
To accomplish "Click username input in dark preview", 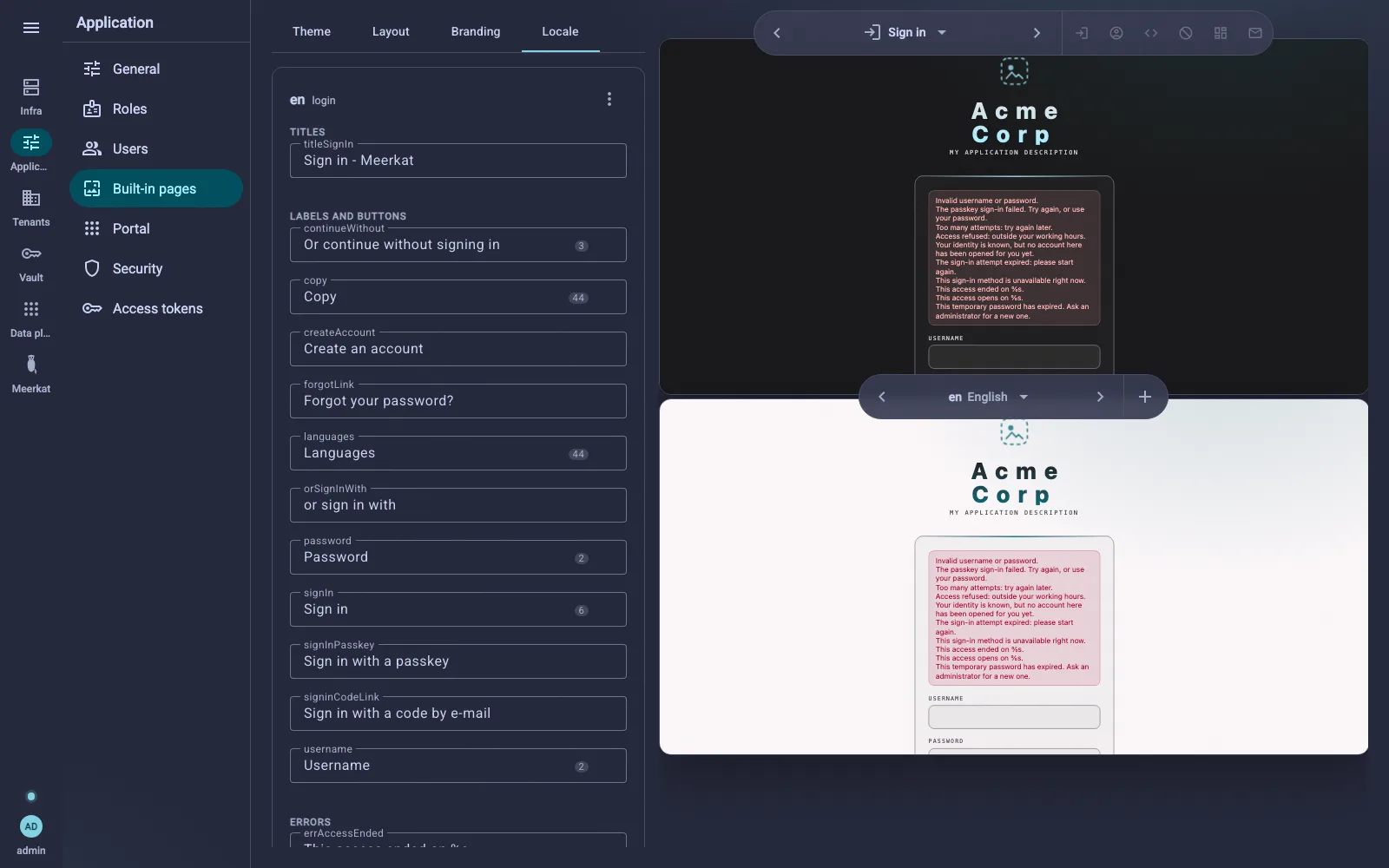I will [1014, 357].
